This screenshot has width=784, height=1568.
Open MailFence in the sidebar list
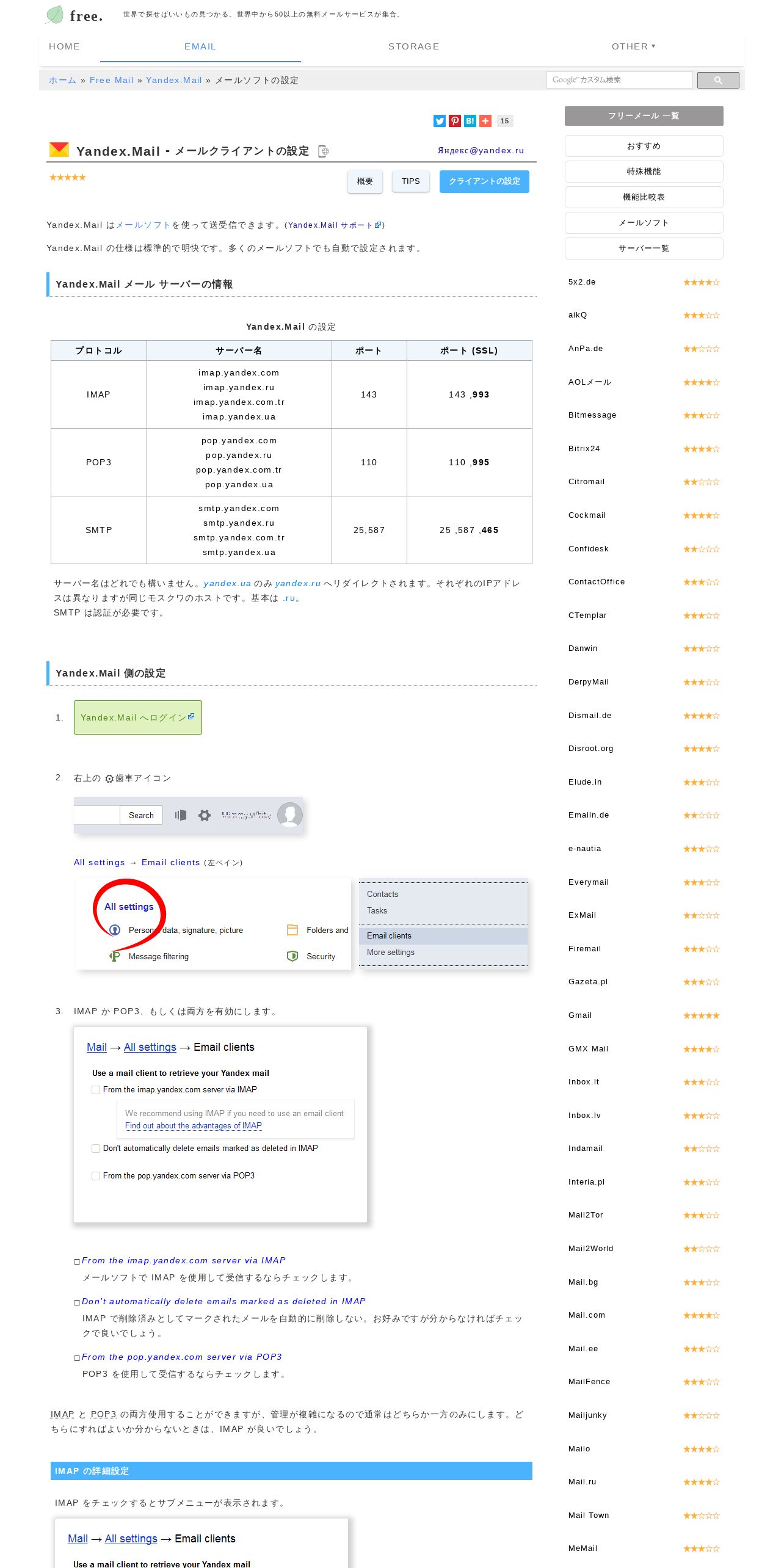pyautogui.click(x=589, y=1382)
